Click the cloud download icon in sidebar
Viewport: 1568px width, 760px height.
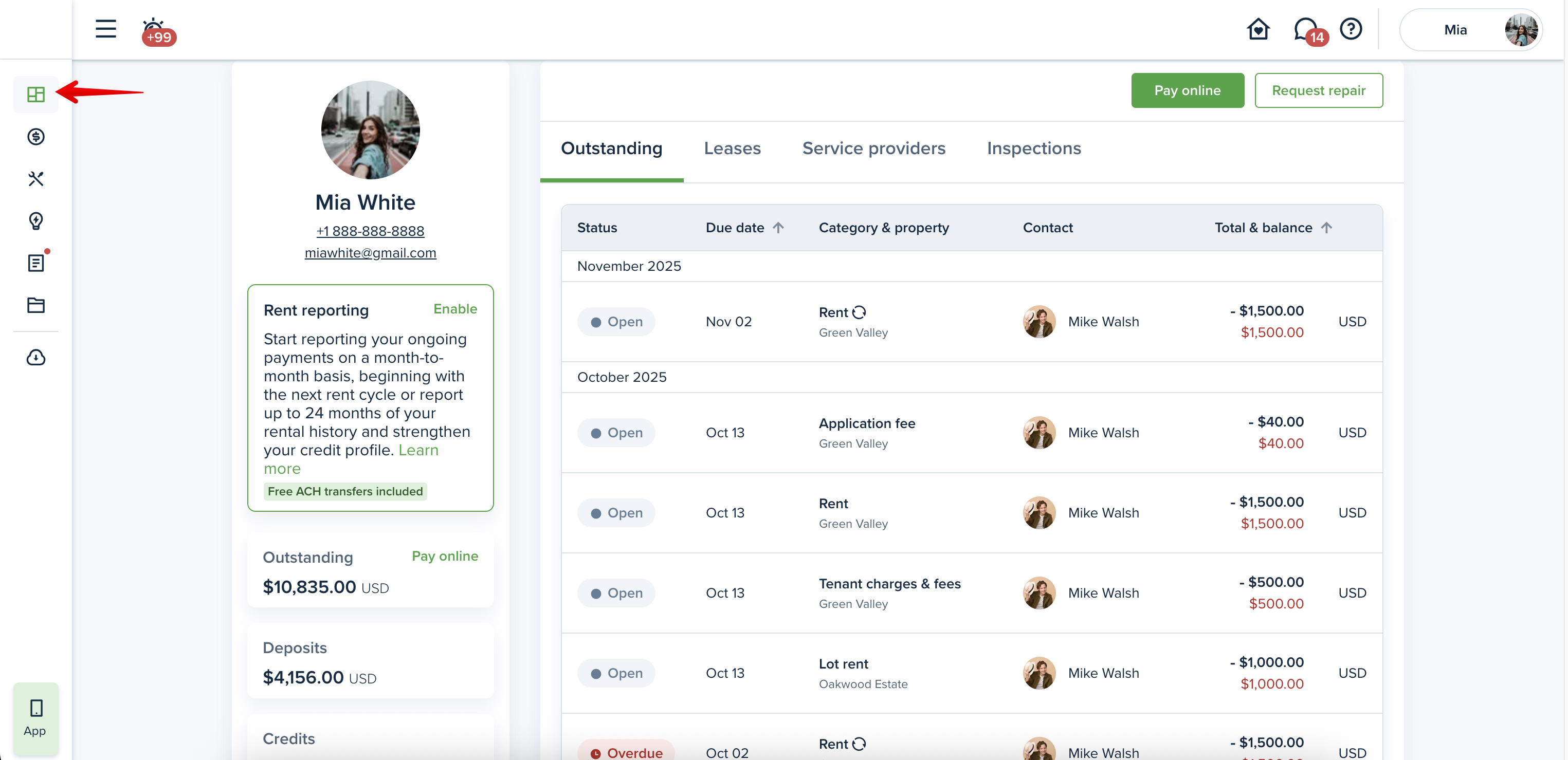(x=36, y=357)
